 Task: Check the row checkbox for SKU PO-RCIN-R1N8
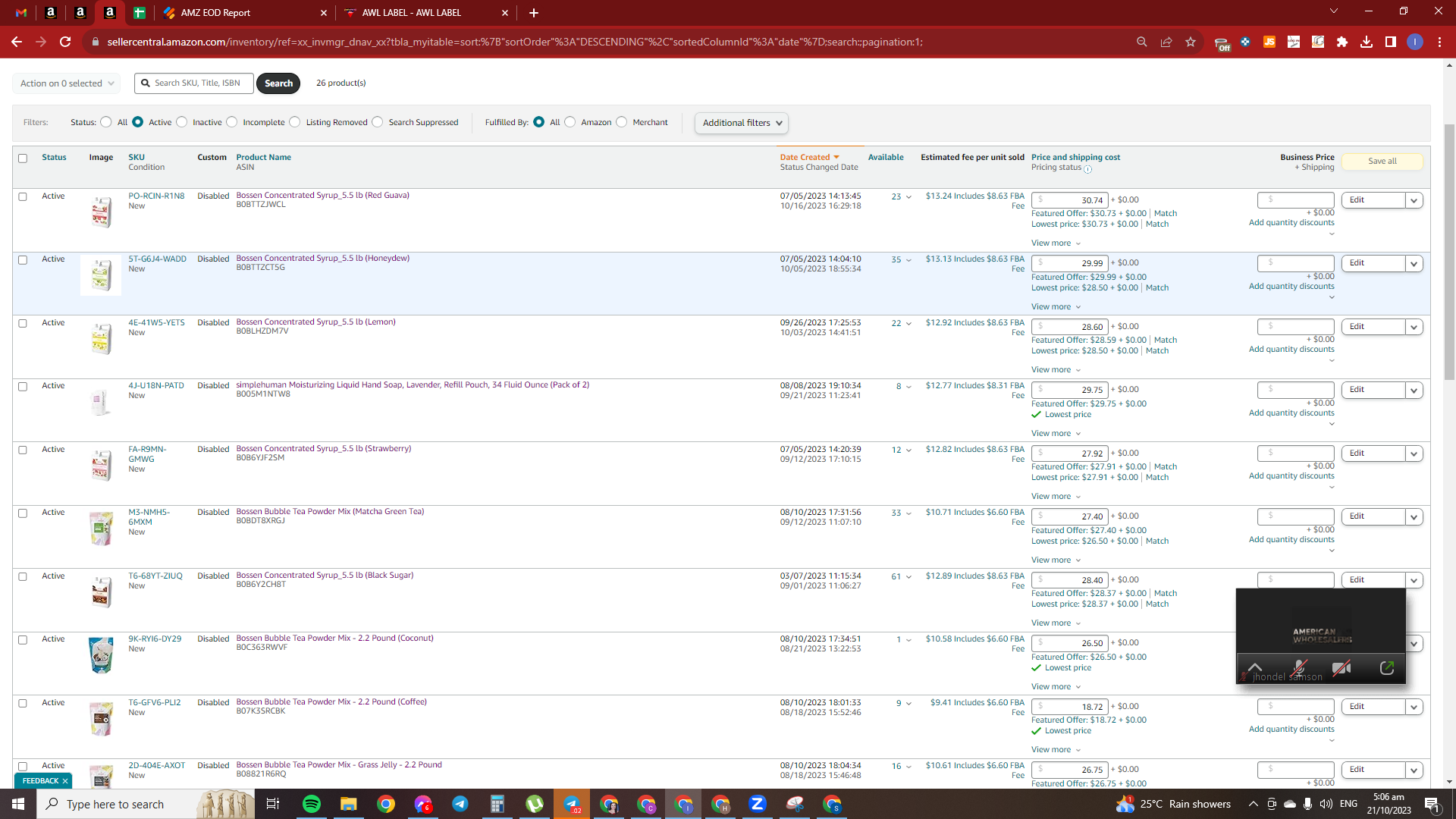coord(23,197)
